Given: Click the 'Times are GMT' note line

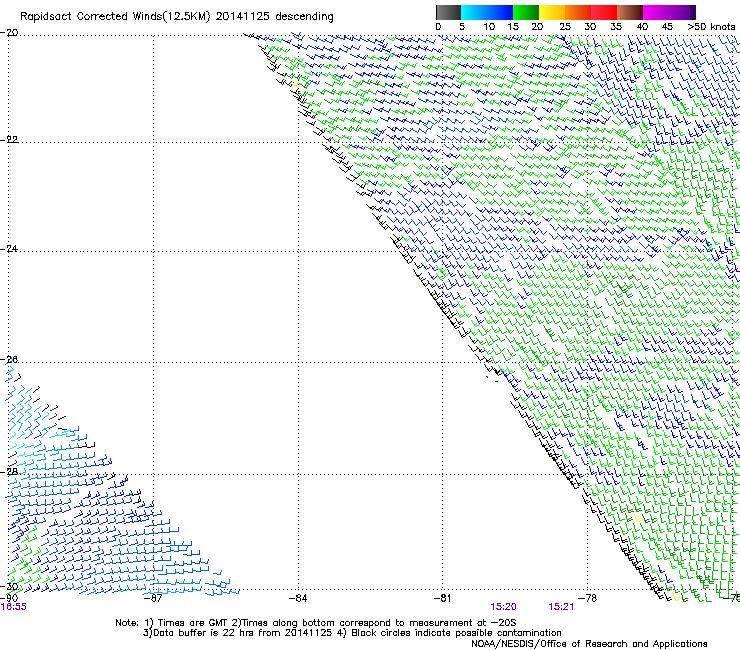Looking at the screenshot, I should (x=316, y=623).
